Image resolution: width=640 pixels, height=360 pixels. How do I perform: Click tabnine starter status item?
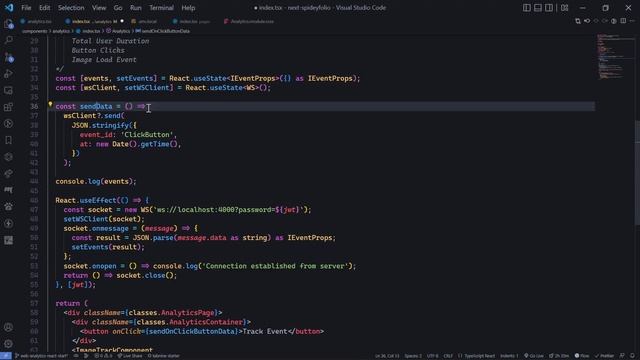tap(164, 356)
